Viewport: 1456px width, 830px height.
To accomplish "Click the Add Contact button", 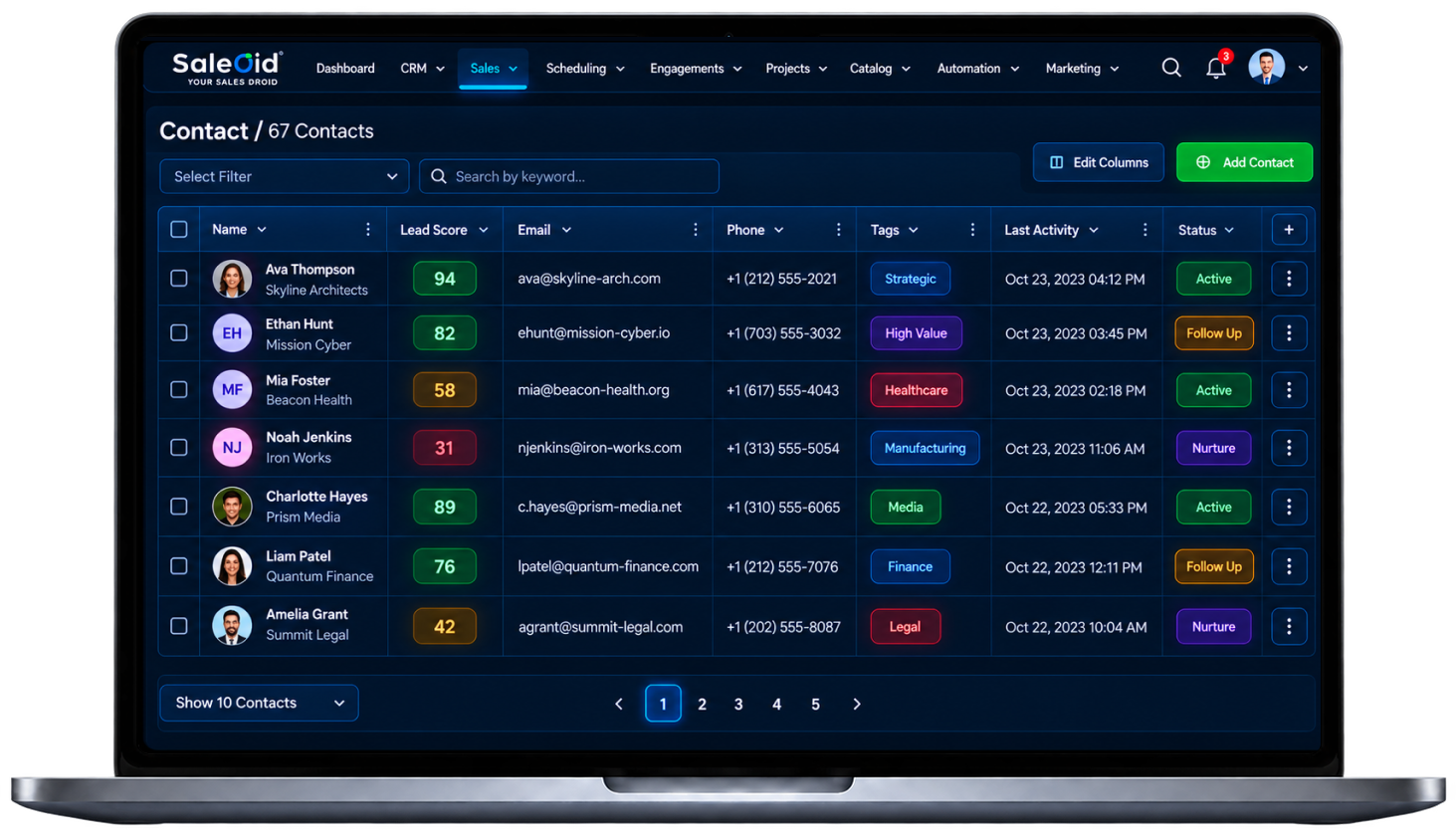I will pyautogui.click(x=1244, y=162).
